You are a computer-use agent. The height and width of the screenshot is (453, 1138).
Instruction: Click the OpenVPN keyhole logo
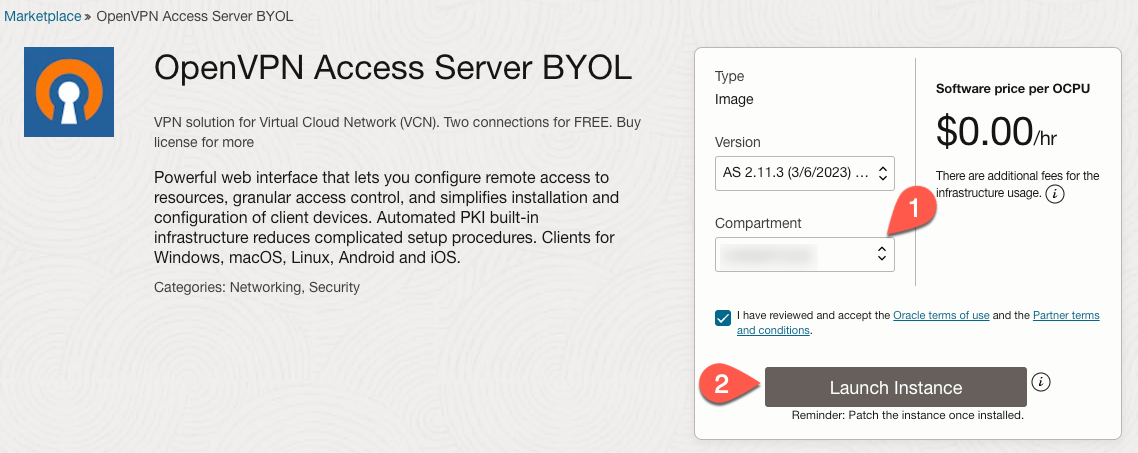69,91
